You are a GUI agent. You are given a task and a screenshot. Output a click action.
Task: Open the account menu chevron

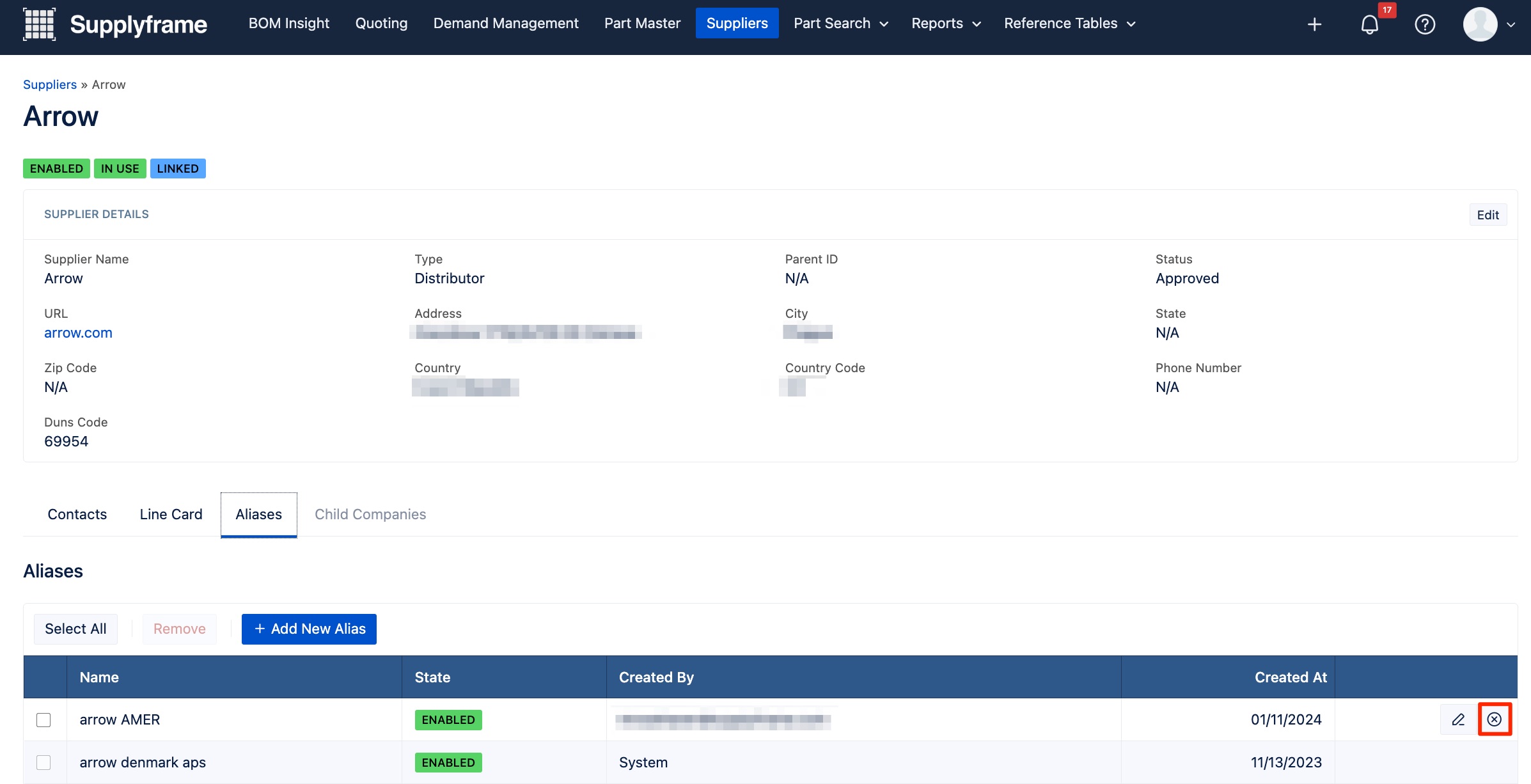1511,25
